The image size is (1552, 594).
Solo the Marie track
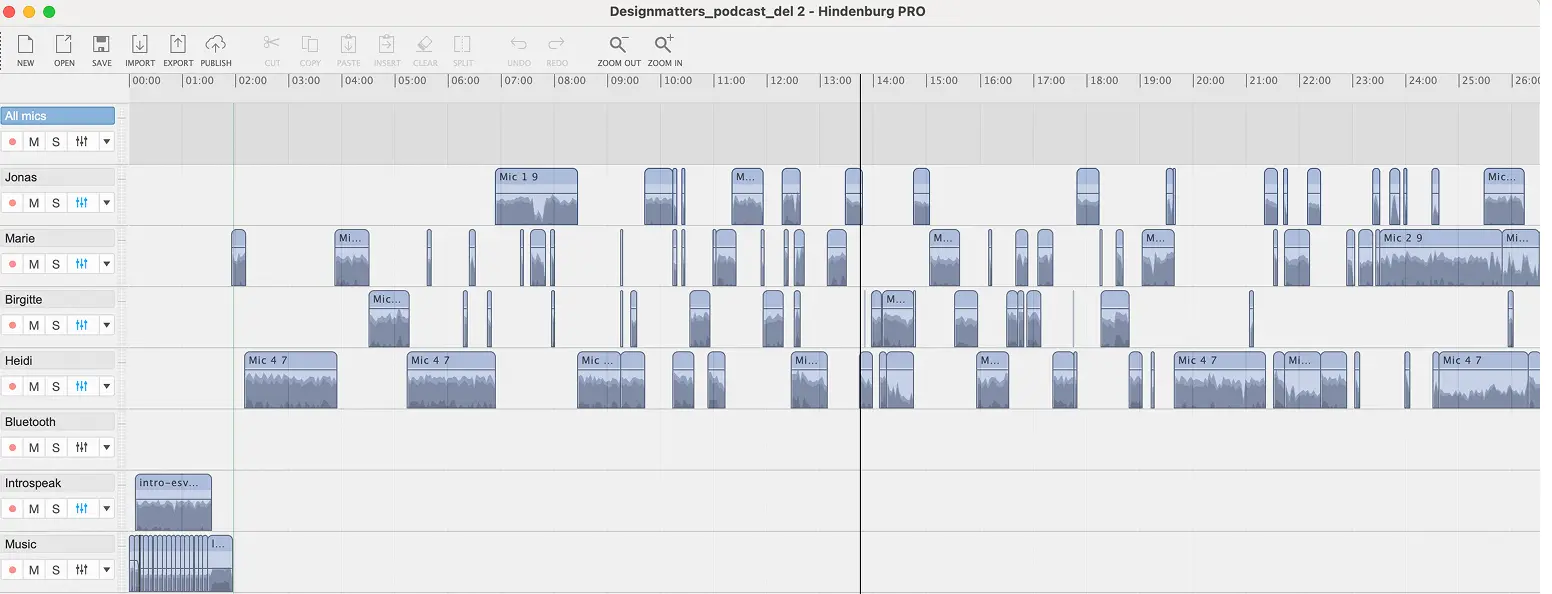pyautogui.click(x=56, y=264)
